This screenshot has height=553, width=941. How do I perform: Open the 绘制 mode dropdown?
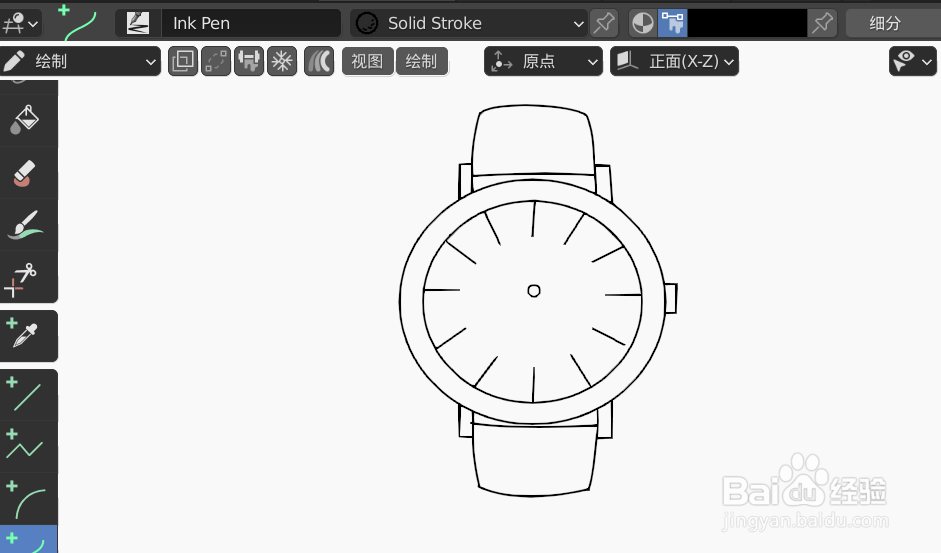tap(80, 61)
